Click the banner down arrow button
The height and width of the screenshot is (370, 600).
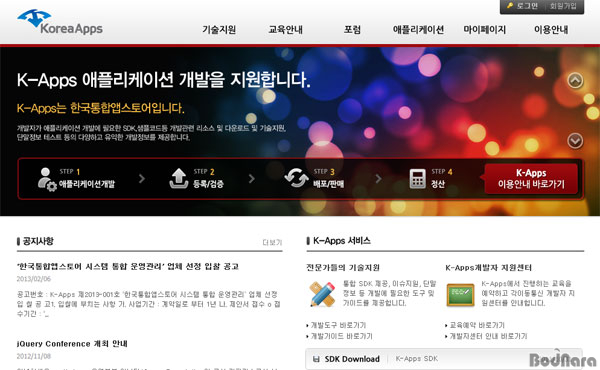(575, 140)
